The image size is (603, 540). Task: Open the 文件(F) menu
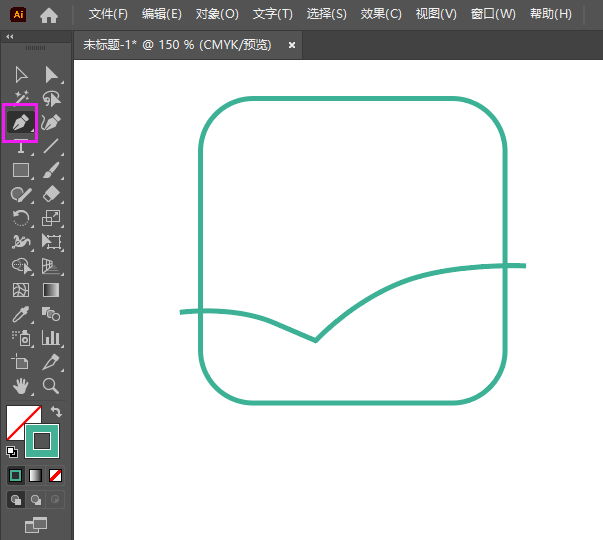[x=108, y=14]
